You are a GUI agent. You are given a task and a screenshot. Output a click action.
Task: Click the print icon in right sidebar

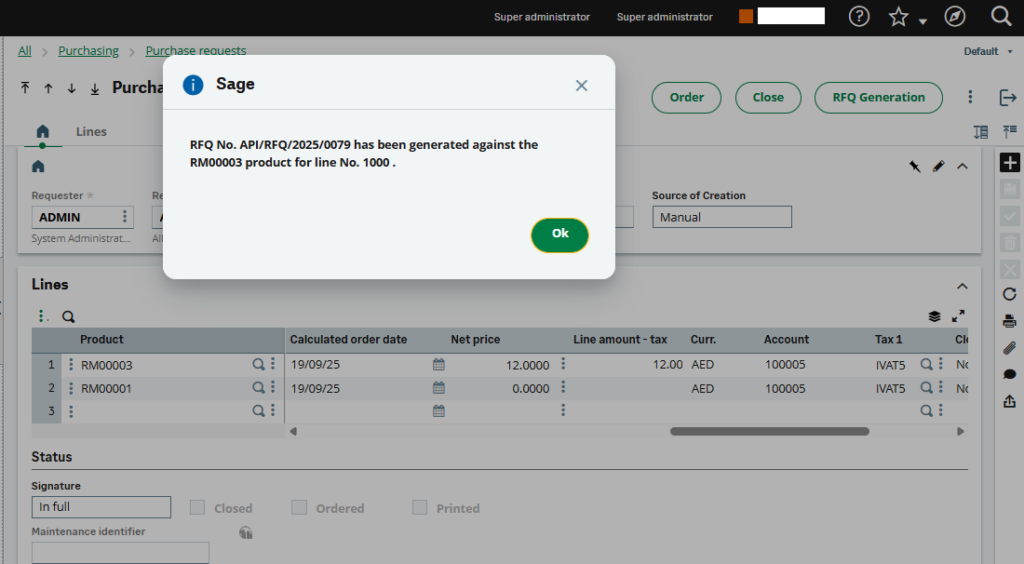tap(1009, 321)
